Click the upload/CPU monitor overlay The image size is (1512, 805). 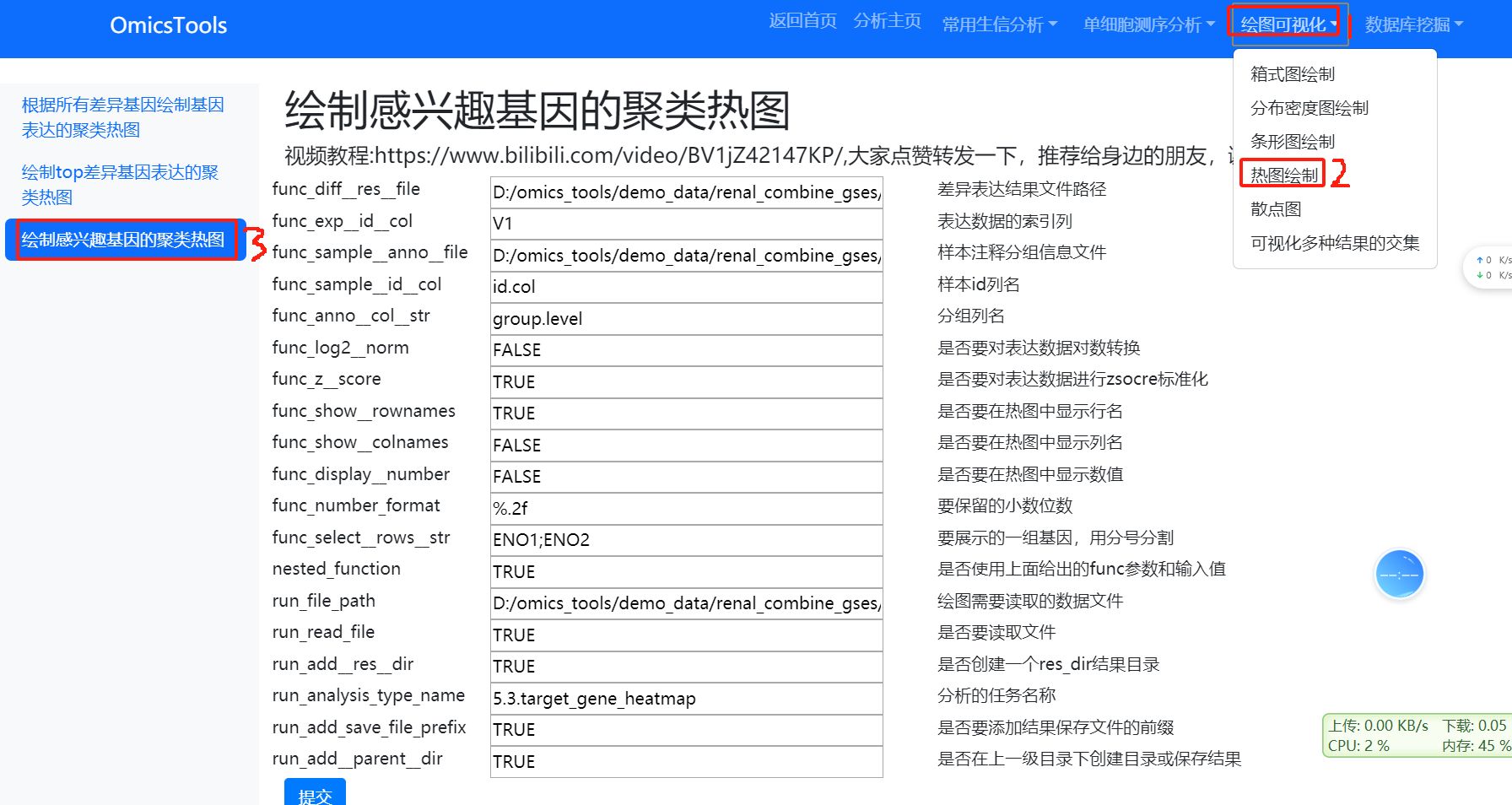[1417, 736]
